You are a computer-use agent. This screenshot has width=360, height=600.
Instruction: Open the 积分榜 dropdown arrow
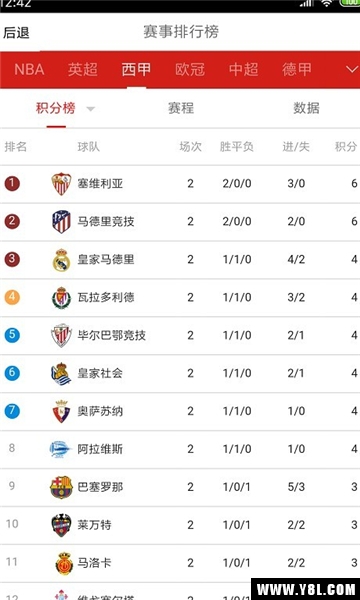pos(90,109)
